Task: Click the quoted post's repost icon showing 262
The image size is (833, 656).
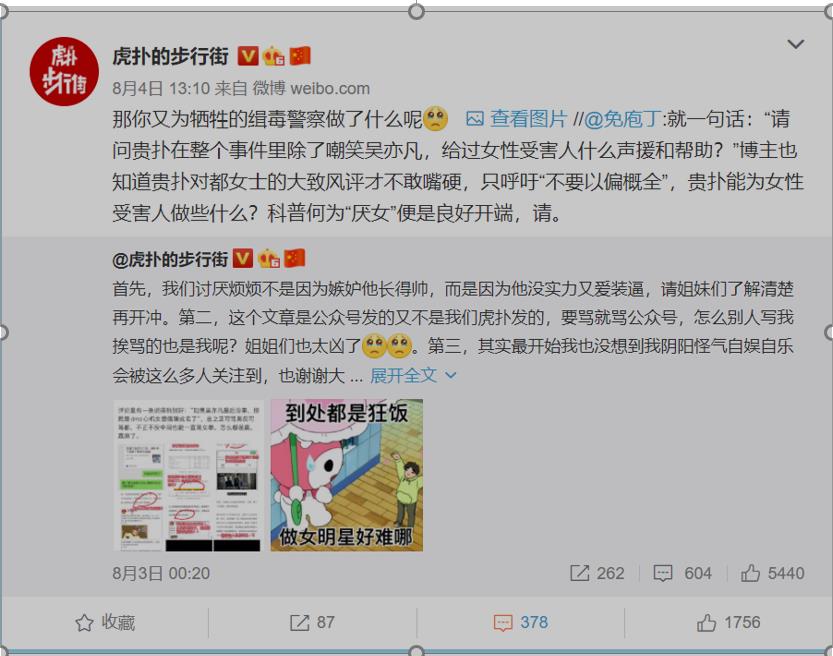Action: pos(580,573)
